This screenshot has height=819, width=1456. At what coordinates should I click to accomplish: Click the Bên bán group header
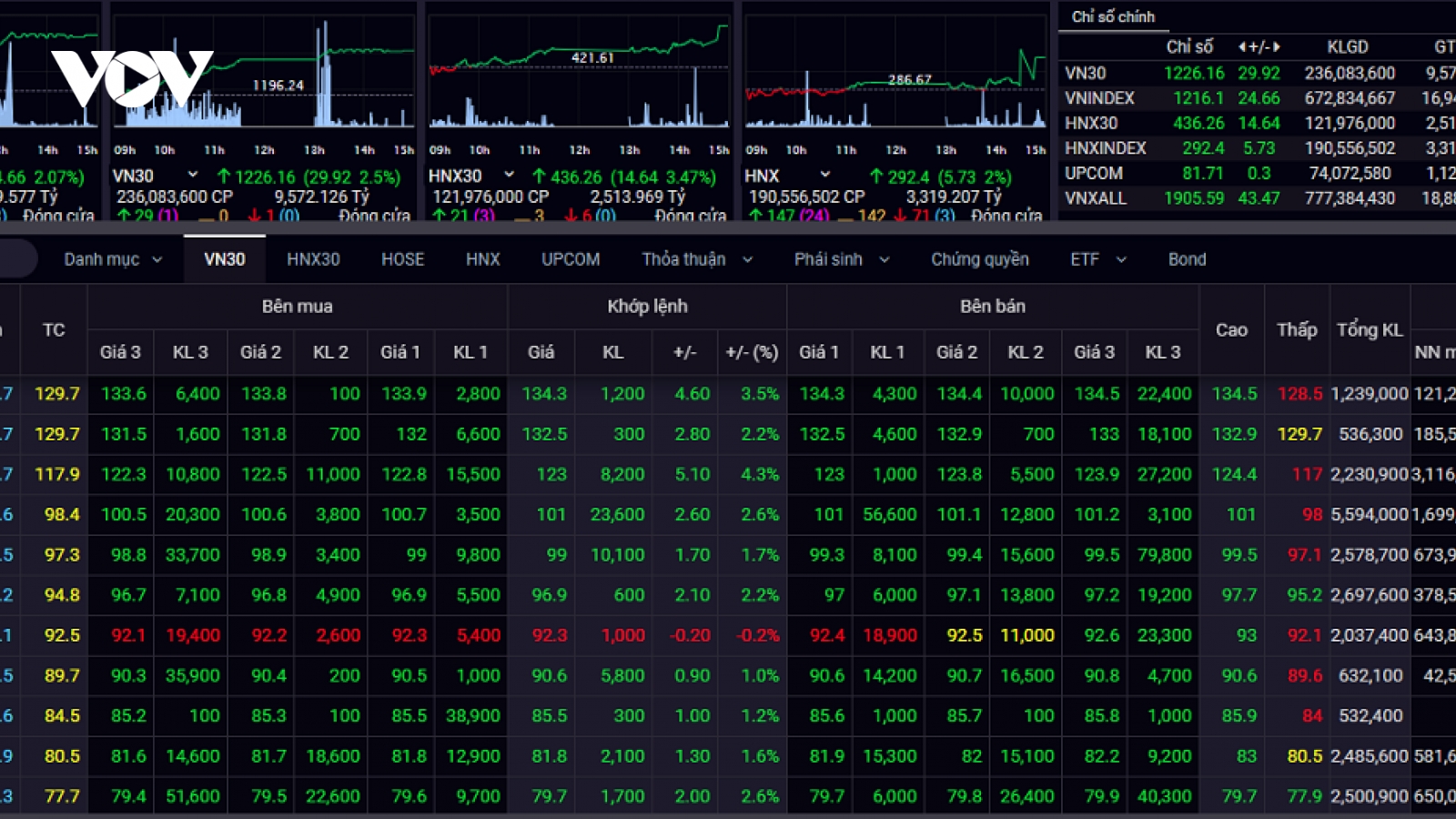pos(993,307)
